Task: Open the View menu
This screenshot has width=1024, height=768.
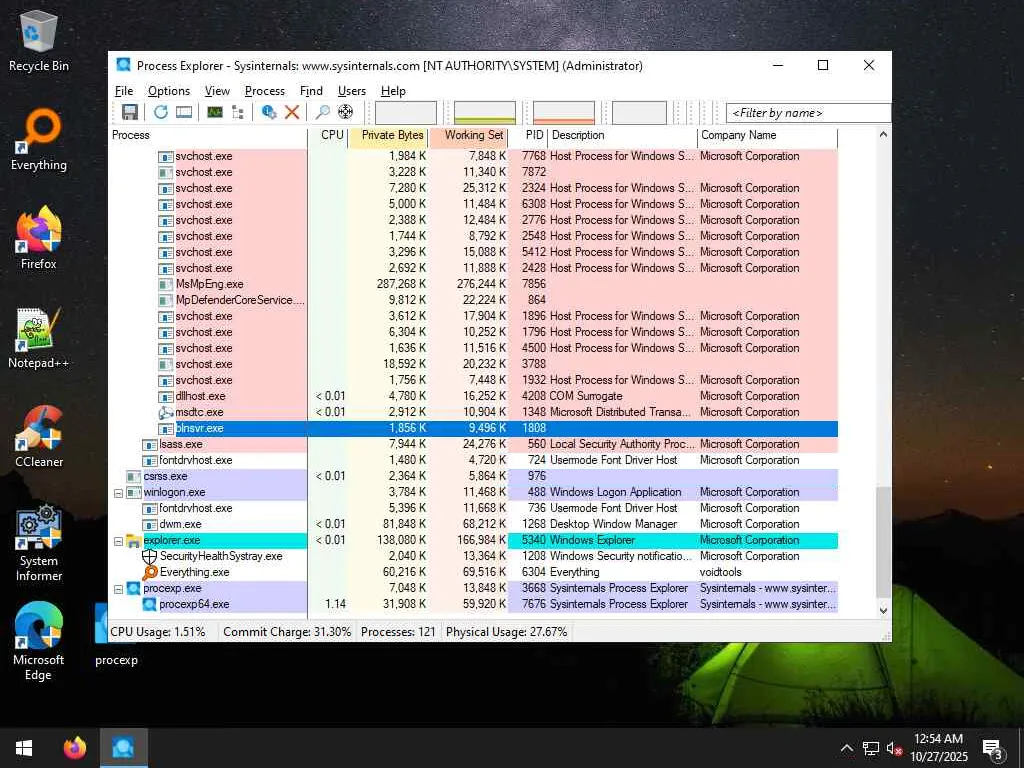Action: (217, 91)
